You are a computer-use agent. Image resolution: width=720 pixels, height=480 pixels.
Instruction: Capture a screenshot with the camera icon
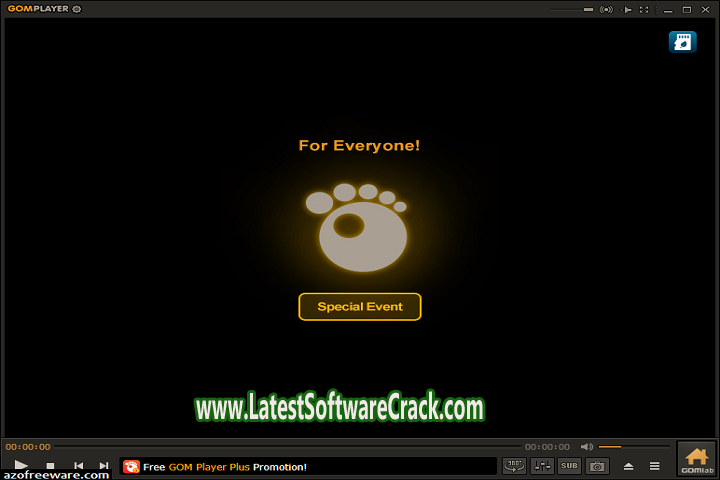point(597,465)
